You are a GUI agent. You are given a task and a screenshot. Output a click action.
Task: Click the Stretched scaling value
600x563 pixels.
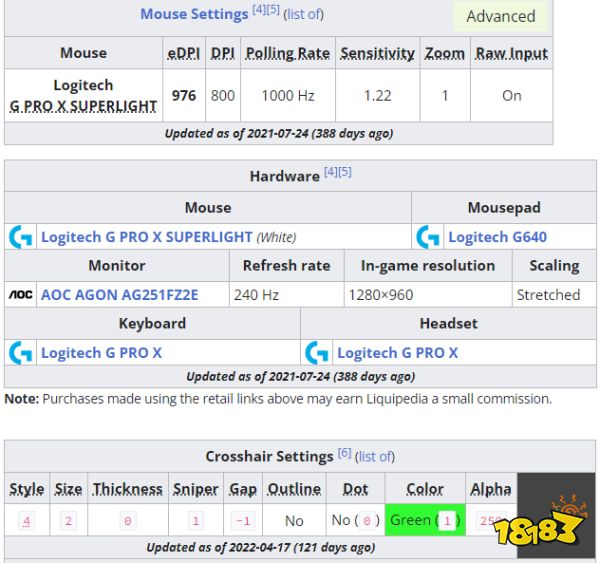(548, 295)
